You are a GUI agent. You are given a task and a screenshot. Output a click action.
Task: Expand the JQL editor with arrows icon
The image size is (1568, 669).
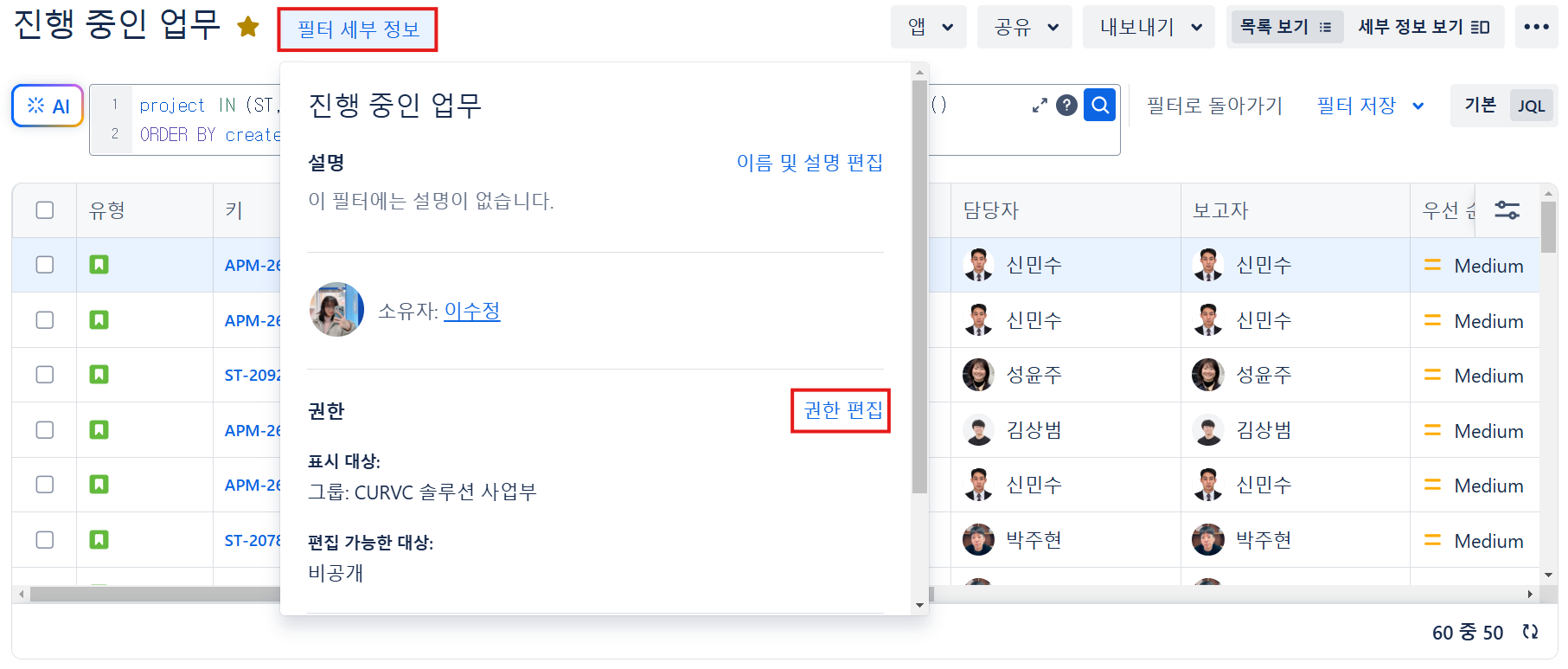(x=1040, y=106)
